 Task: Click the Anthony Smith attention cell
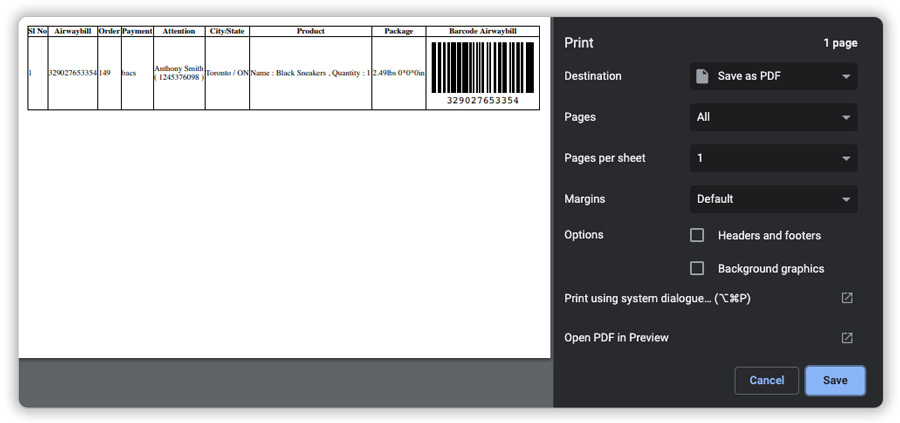tap(179, 73)
